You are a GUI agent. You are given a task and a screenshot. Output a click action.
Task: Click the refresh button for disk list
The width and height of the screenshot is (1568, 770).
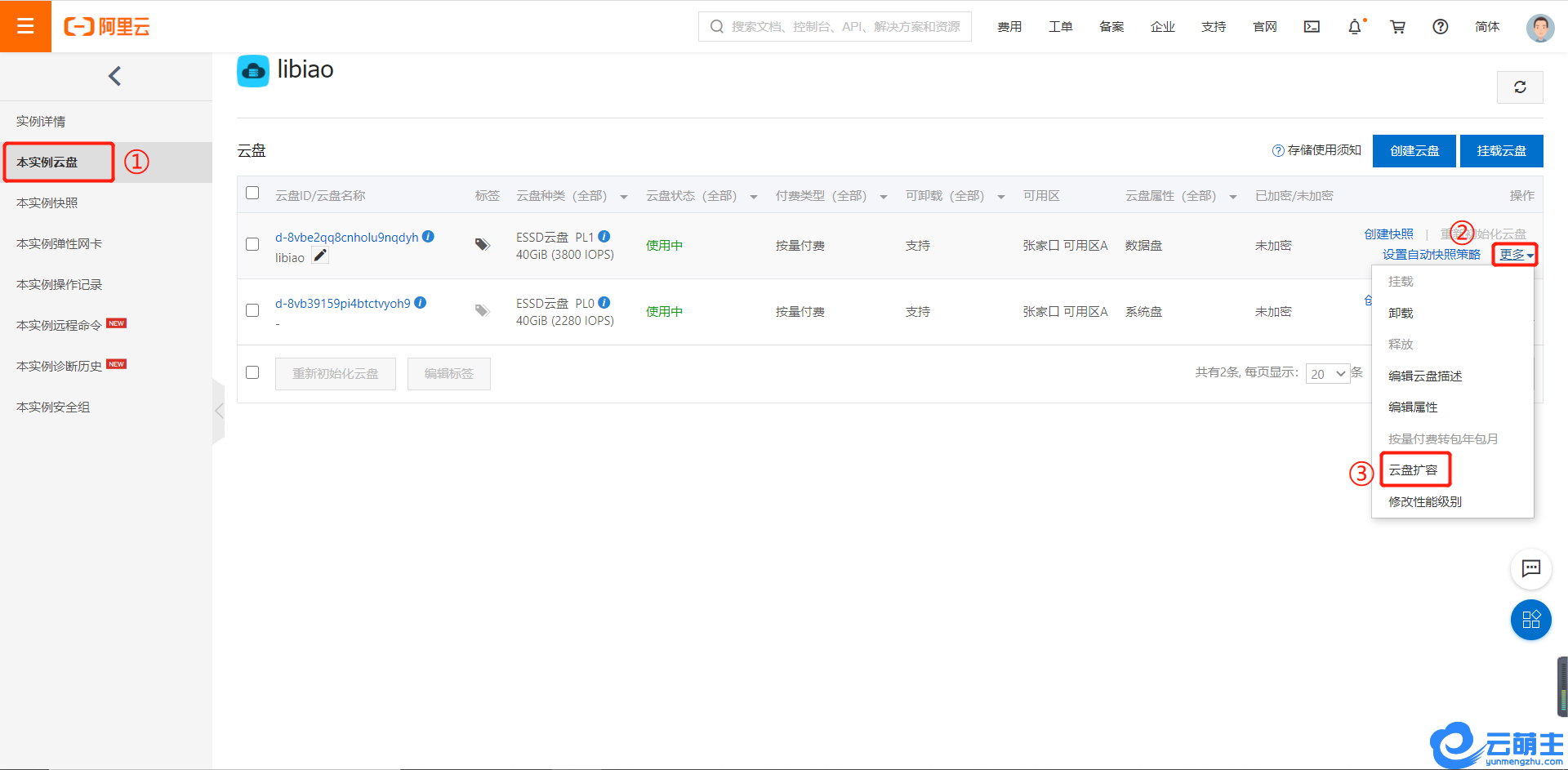1519,87
